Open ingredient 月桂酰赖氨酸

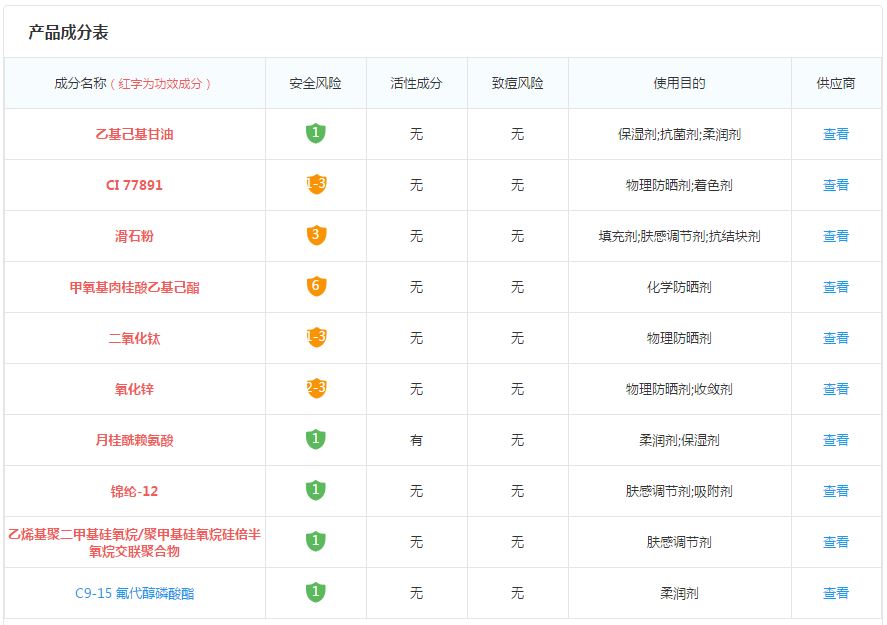pyautogui.click(x=134, y=440)
